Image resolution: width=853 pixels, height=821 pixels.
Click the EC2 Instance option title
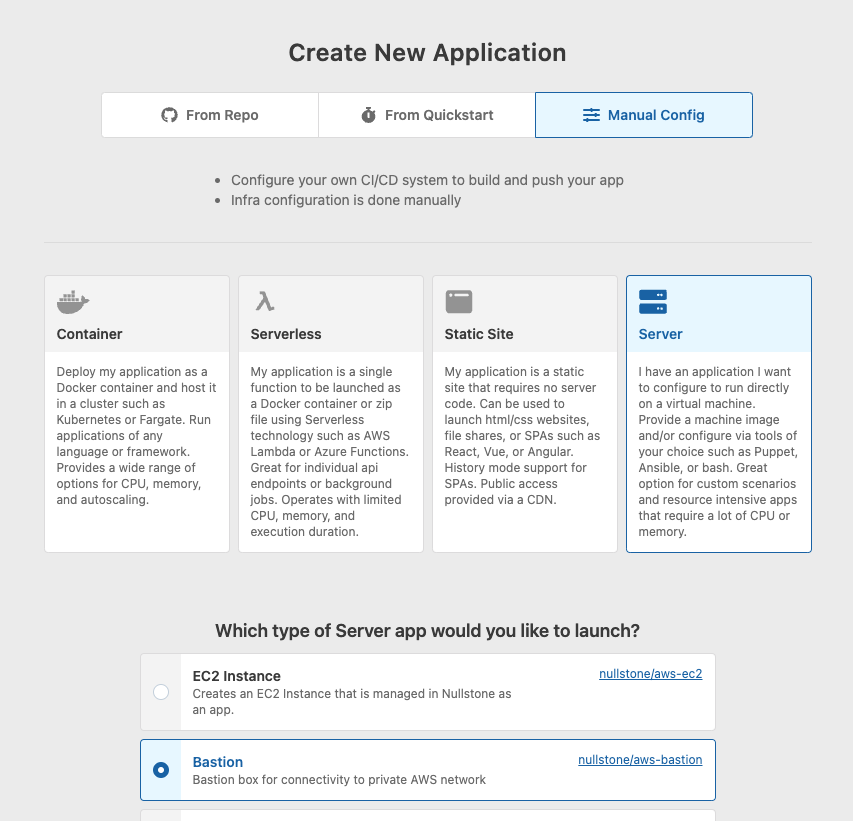[x=236, y=676]
